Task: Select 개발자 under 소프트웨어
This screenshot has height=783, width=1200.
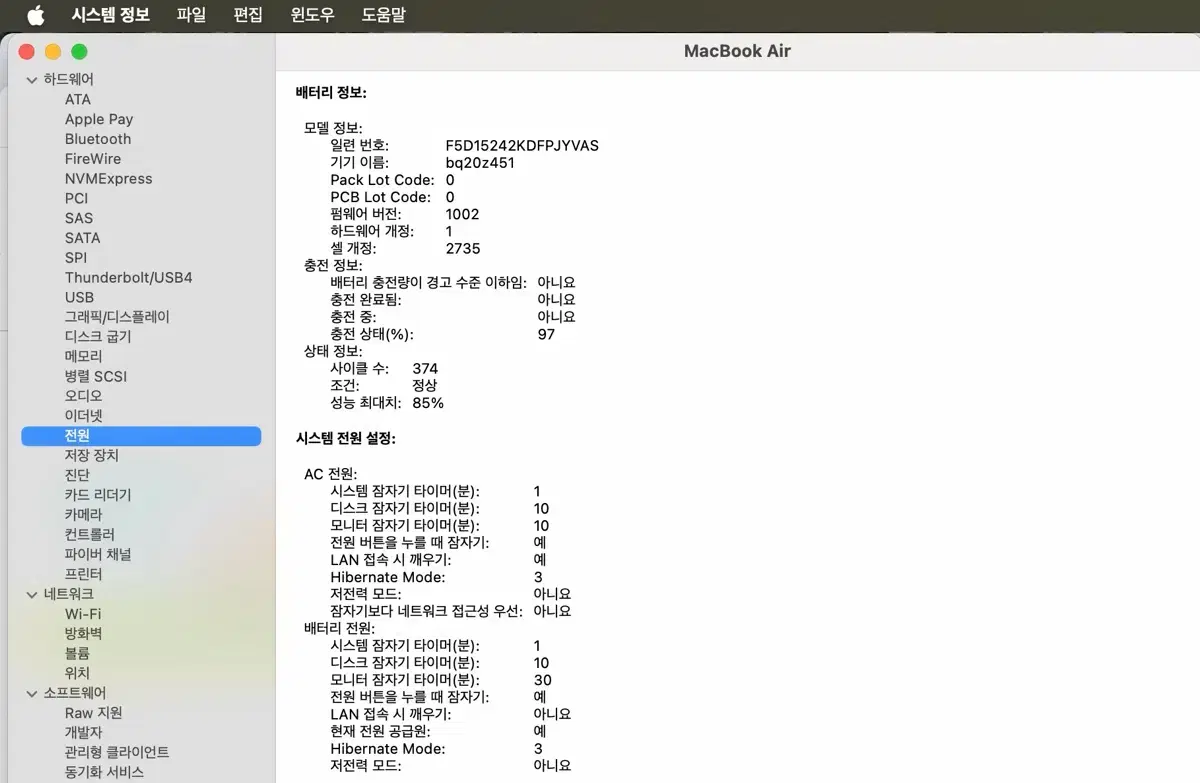Action: (84, 732)
